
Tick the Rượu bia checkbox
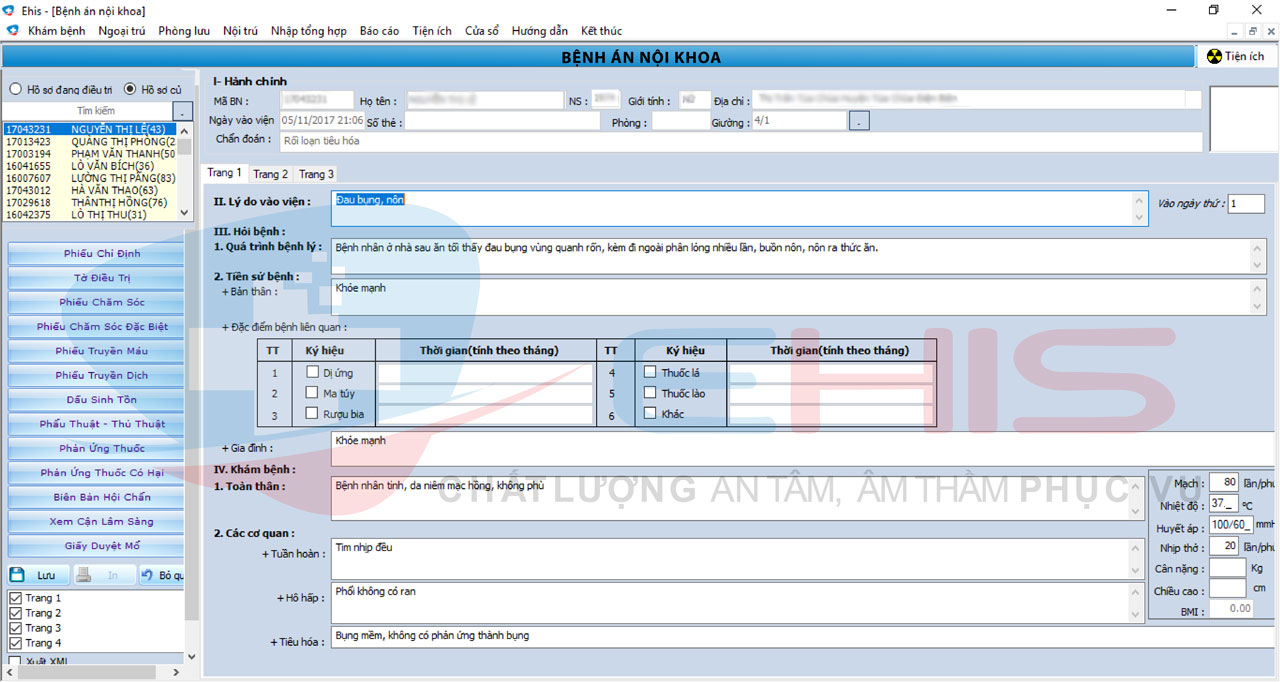tap(313, 412)
